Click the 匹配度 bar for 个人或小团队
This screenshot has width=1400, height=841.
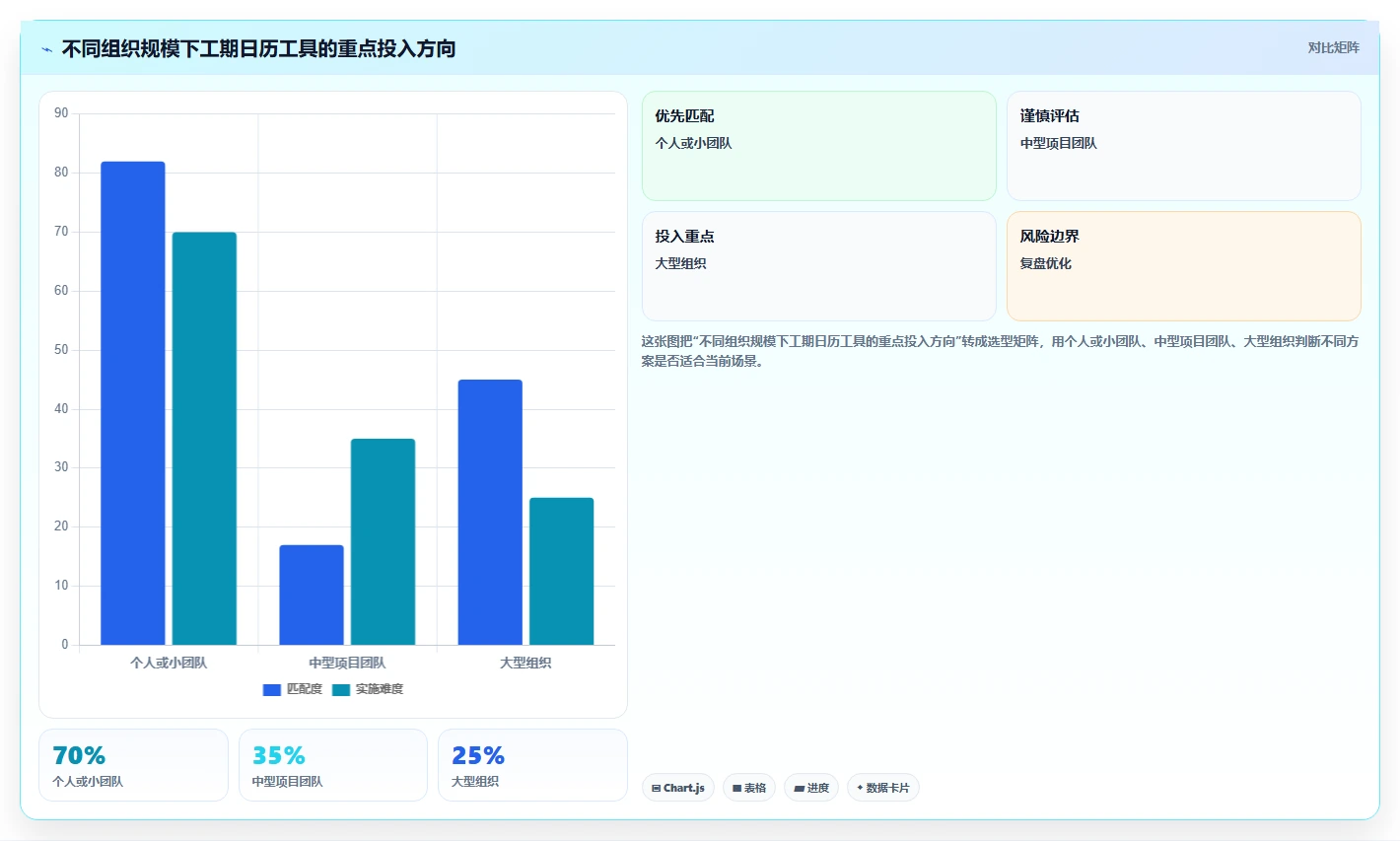[x=133, y=403]
